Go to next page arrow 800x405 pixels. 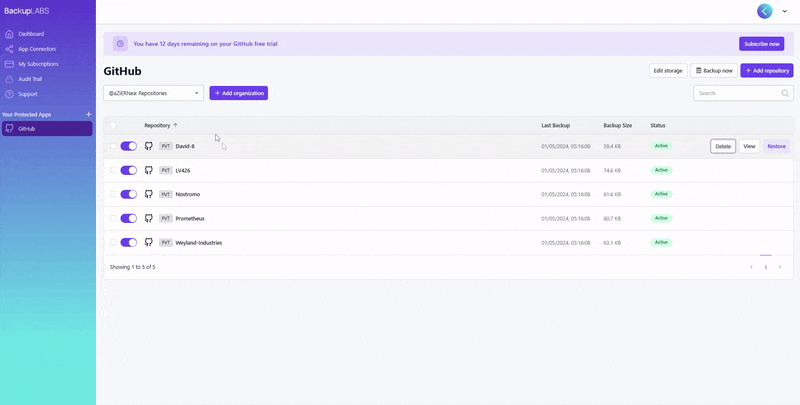click(780, 267)
